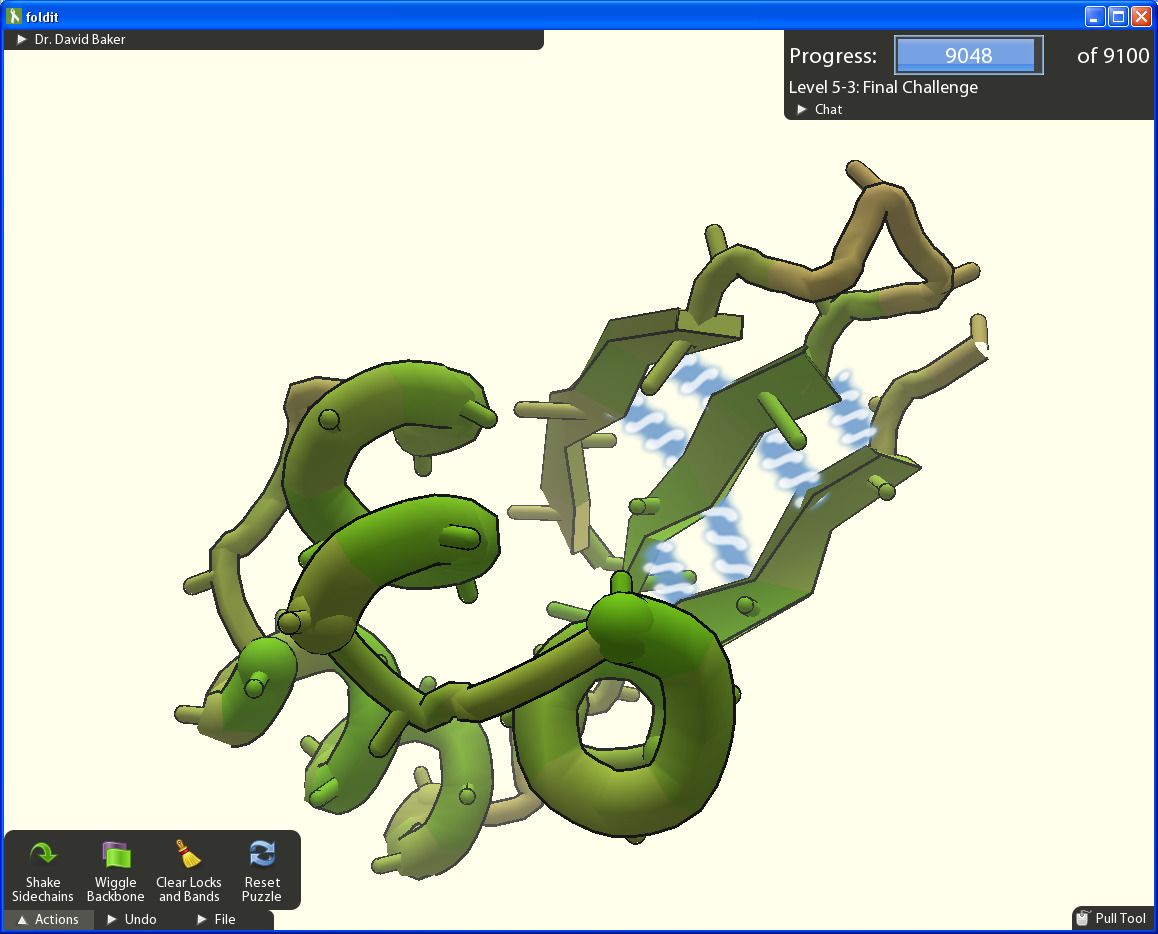Image resolution: width=1158 pixels, height=934 pixels.
Task: Close the foldit window
Action: pos(1140,16)
